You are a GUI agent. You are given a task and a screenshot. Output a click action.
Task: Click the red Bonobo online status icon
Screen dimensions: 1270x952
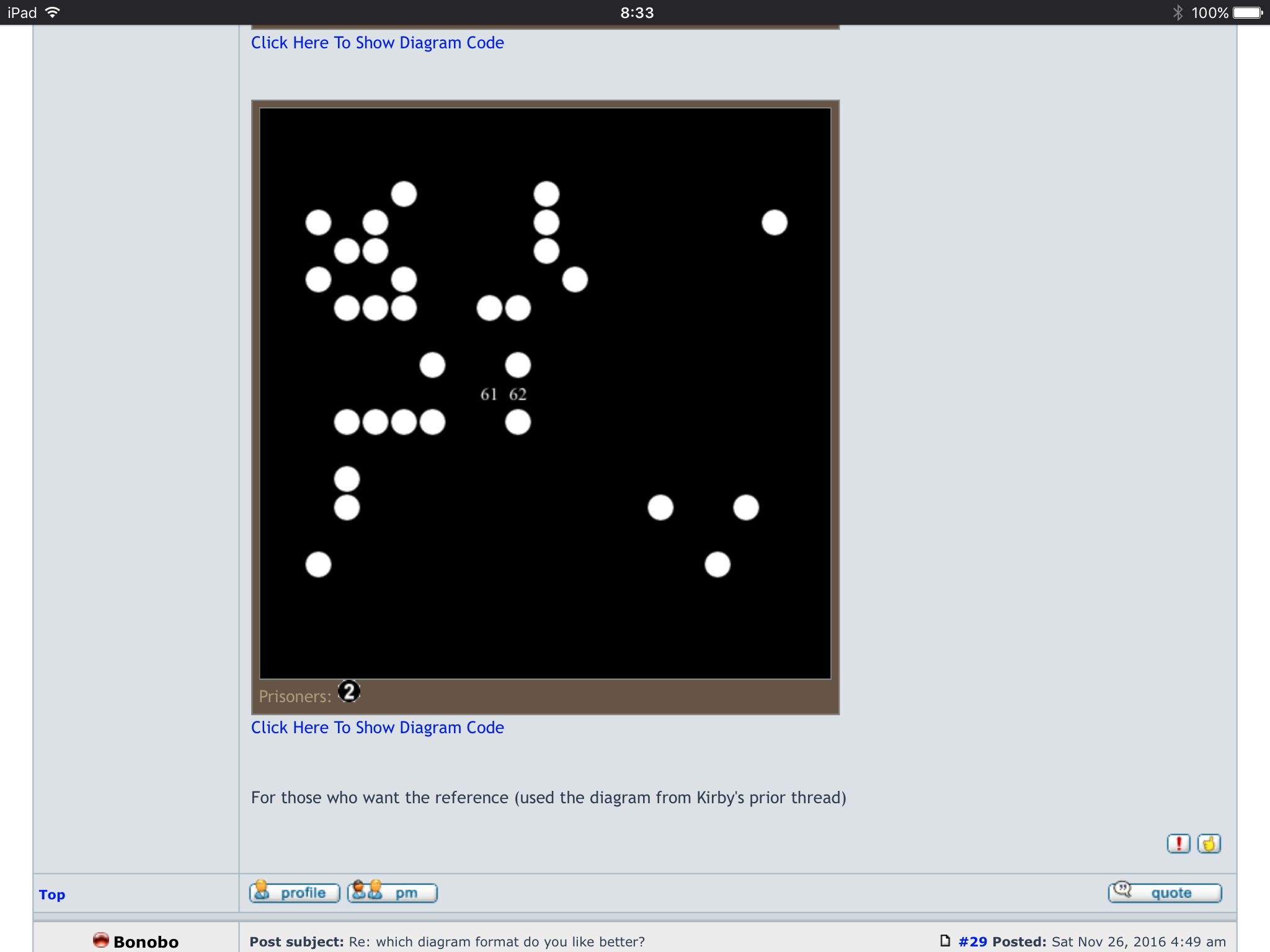point(100,940)
